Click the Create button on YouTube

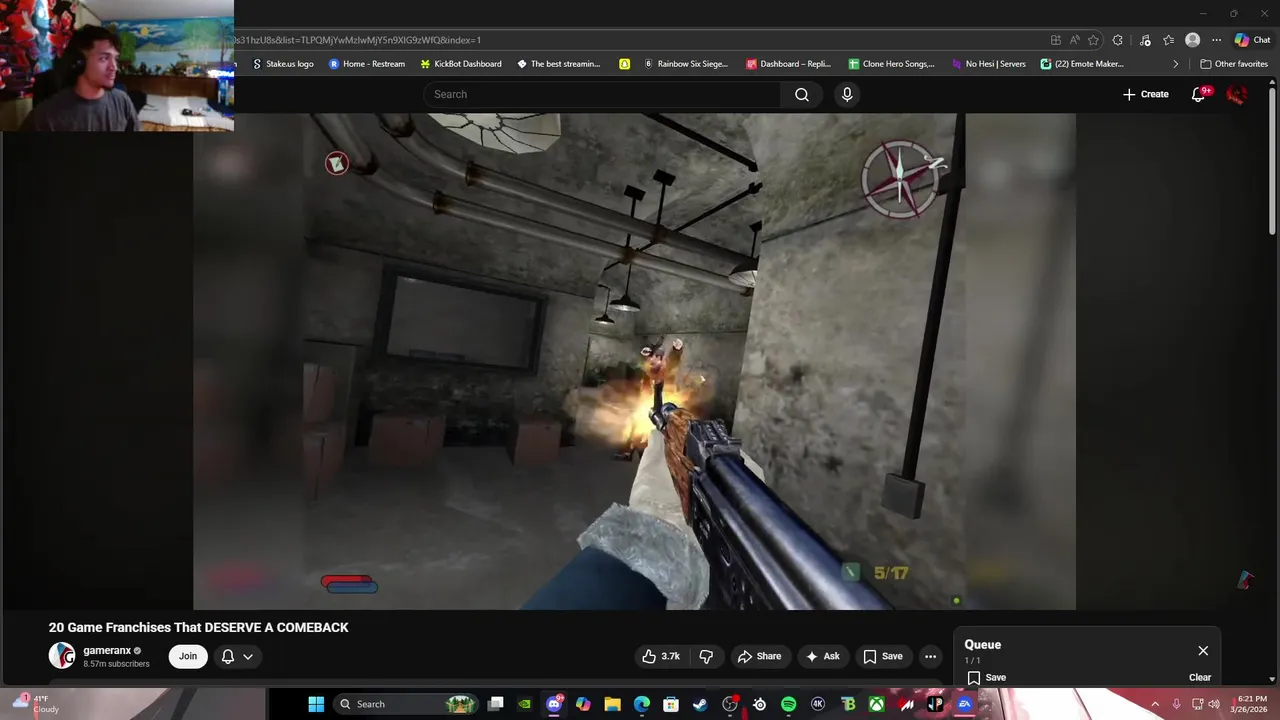[1145, 94]
